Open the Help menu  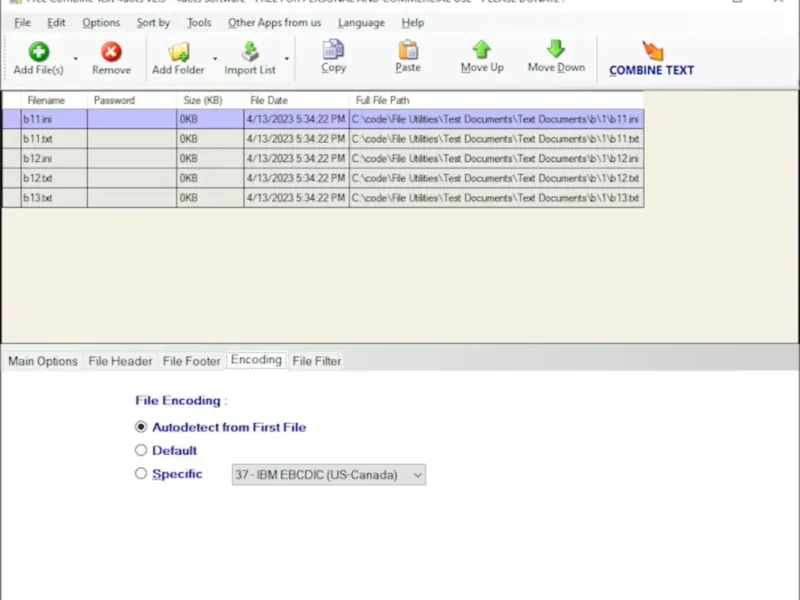pos(413,23)
